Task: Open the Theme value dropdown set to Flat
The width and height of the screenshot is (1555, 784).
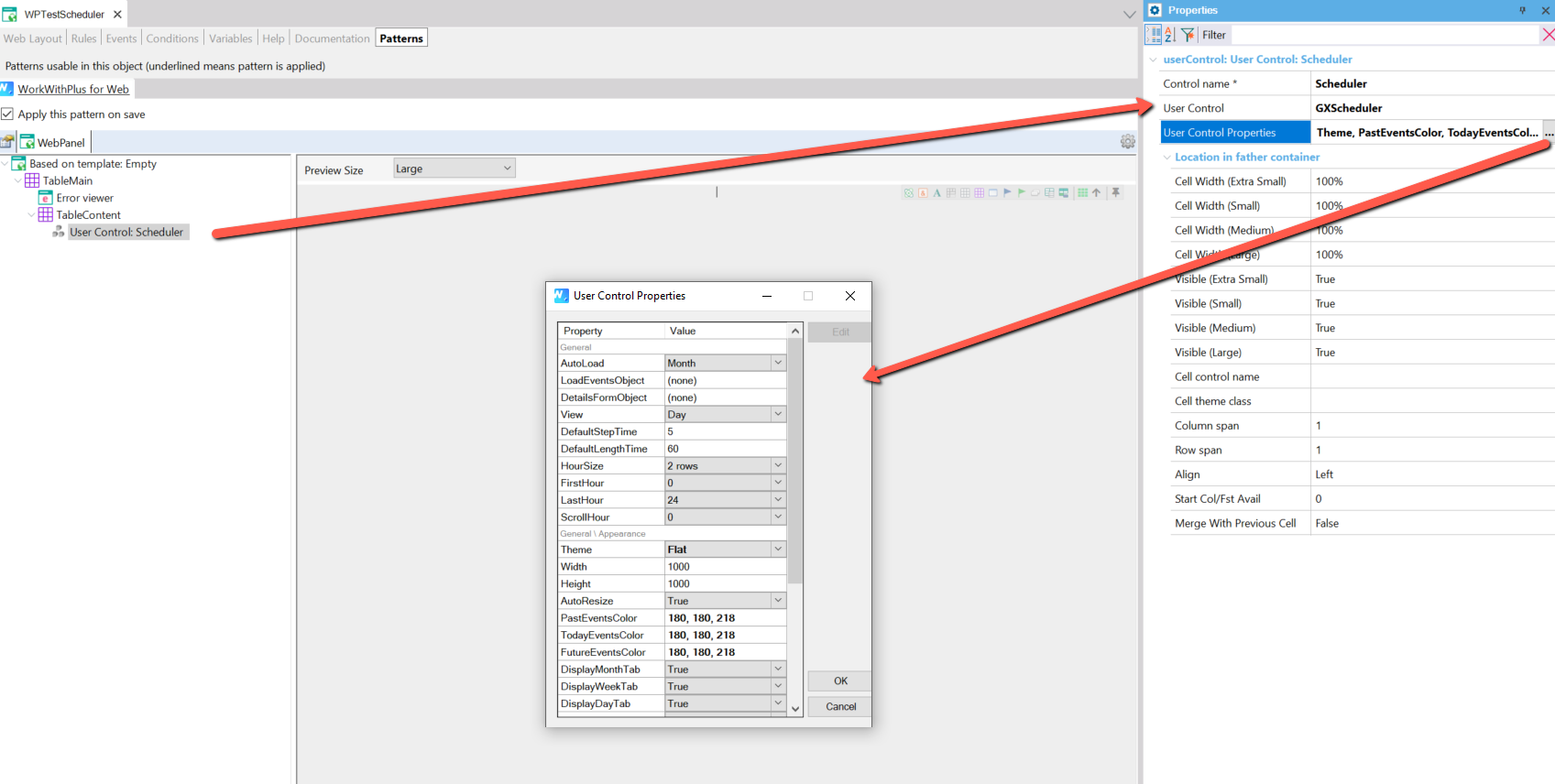Action: coord(778,549)
